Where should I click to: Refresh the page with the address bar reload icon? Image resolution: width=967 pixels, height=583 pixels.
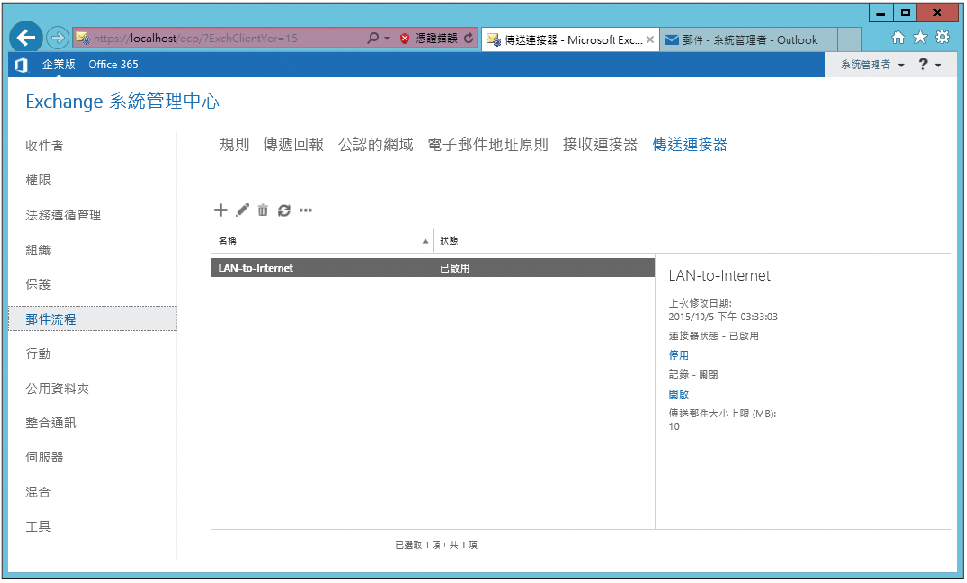coord(469,38)
